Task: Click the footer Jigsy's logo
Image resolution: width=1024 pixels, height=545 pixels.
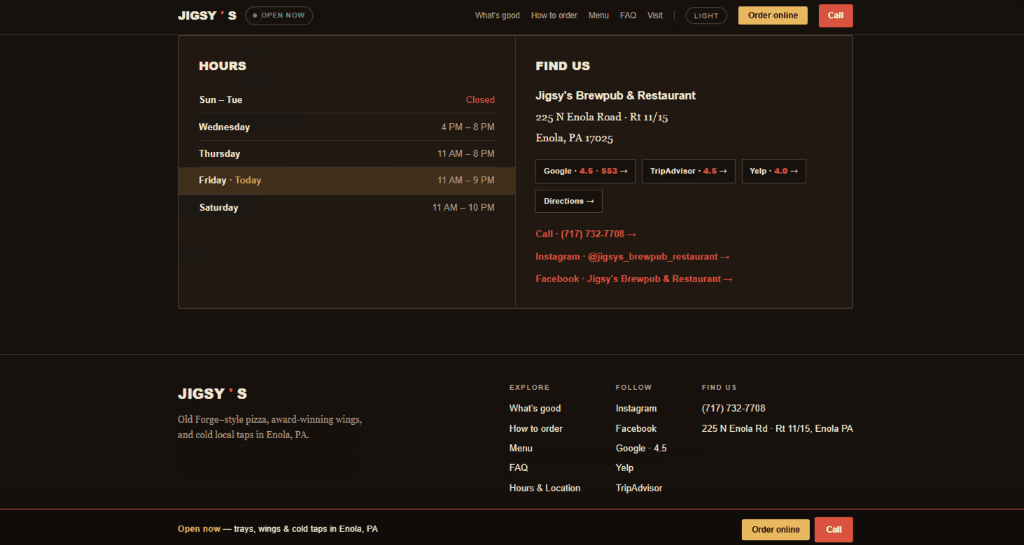Action: pos(212,394)
